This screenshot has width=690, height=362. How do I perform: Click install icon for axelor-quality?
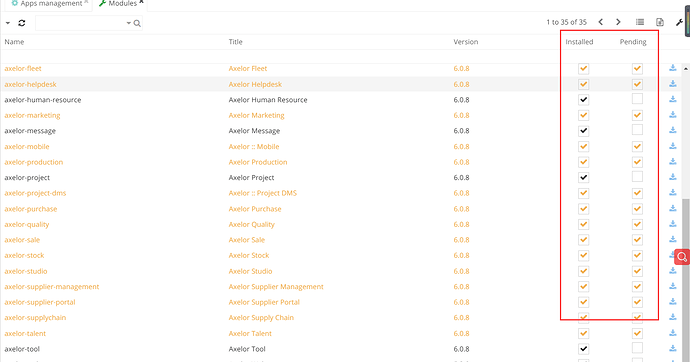pyautogui.click(x=673, y=223)
